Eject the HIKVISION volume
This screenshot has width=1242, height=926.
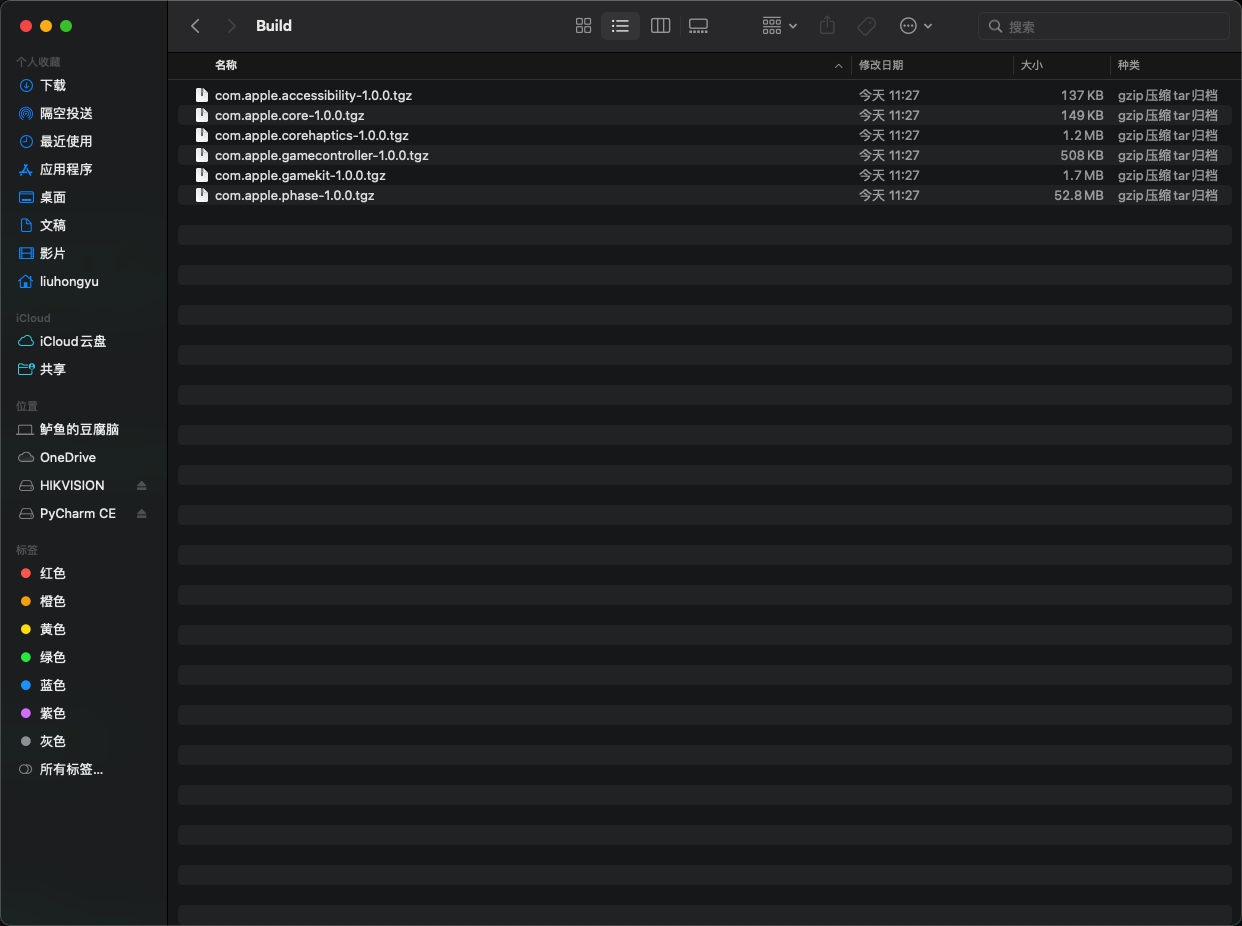141,486
